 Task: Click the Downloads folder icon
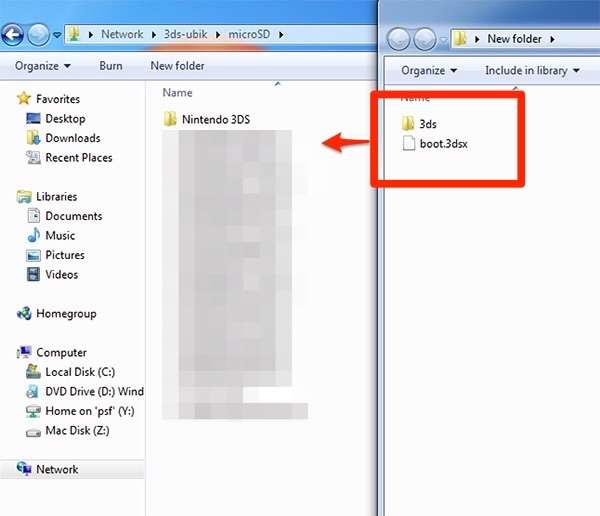(33, 138)
